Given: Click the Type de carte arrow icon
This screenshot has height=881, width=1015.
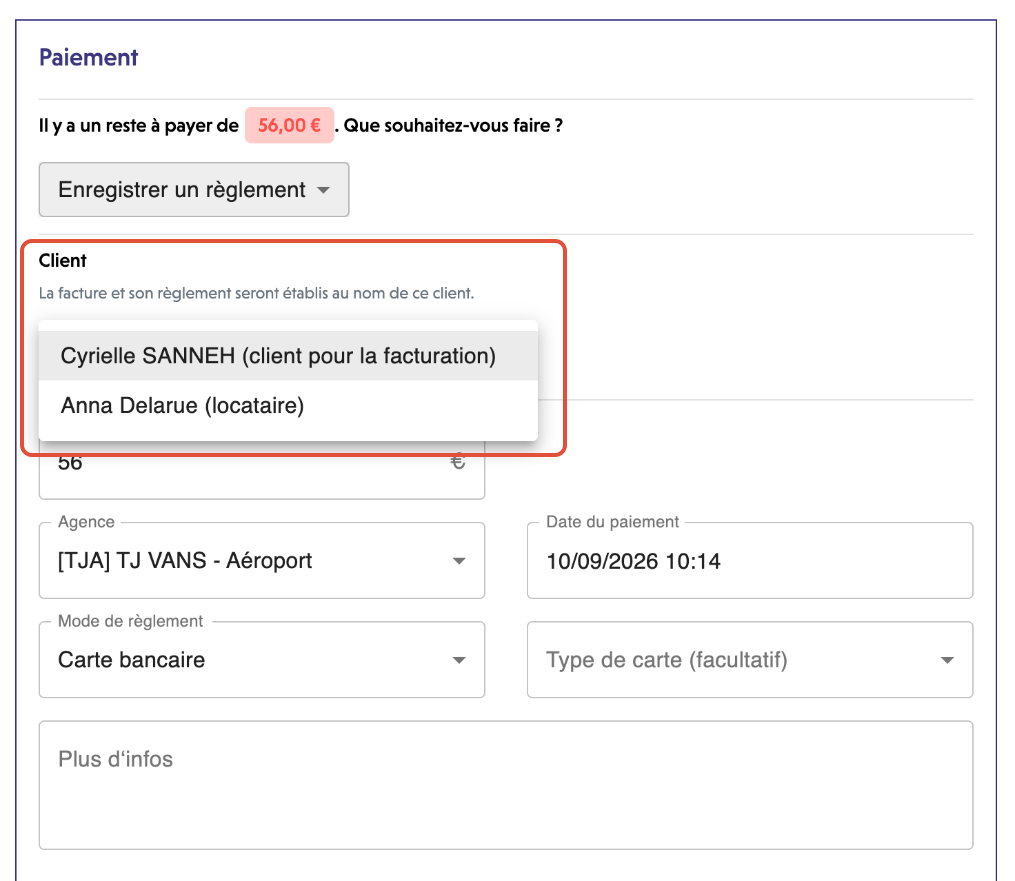Looking at the screenshot, I should point(947,660).
